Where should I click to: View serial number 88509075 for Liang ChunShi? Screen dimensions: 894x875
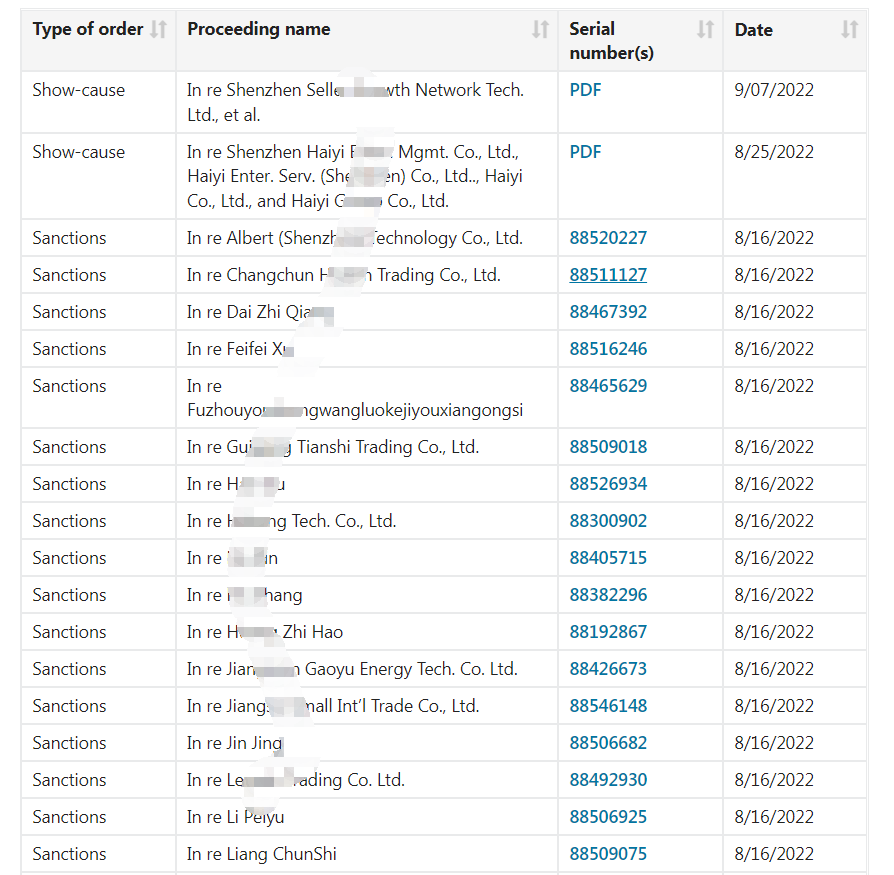(x=608, y=854)
